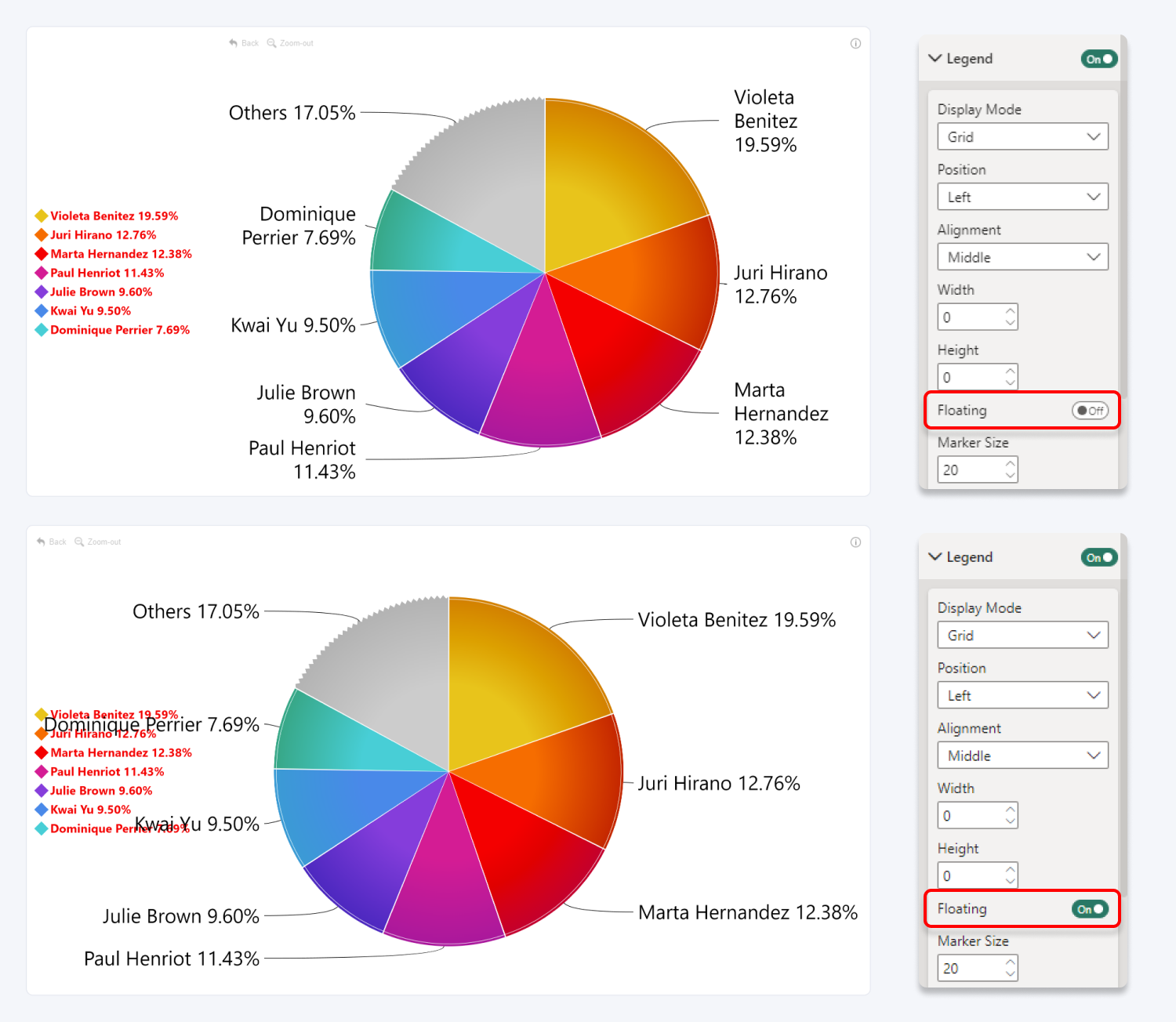Screen dimensions: 1176x1022
Task: Click 'Juri Hirano 12.76%' label in bottom chart
Action: 719,783
